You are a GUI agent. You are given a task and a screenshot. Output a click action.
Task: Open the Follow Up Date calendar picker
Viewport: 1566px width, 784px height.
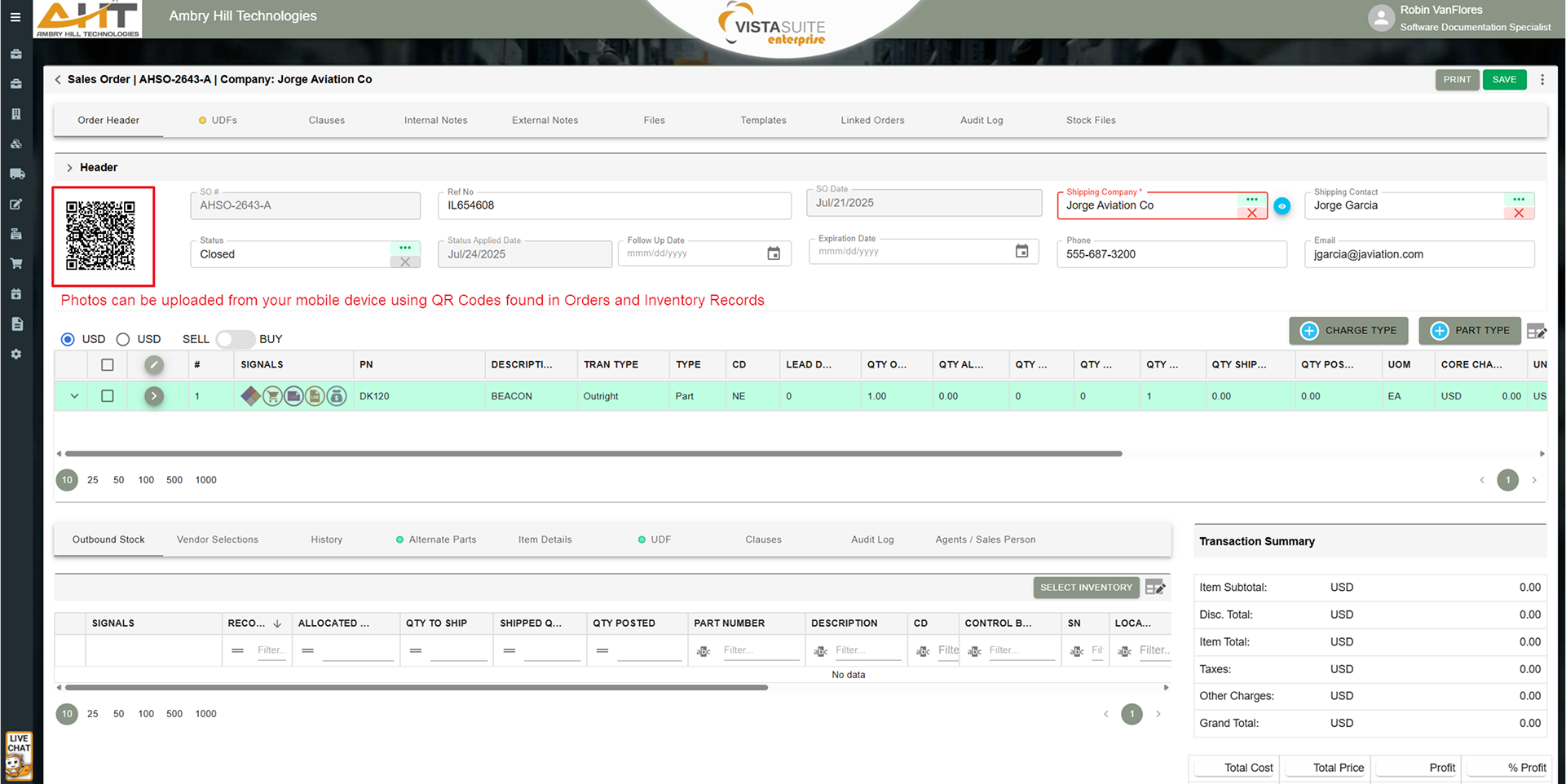click(x=773, y=254)
